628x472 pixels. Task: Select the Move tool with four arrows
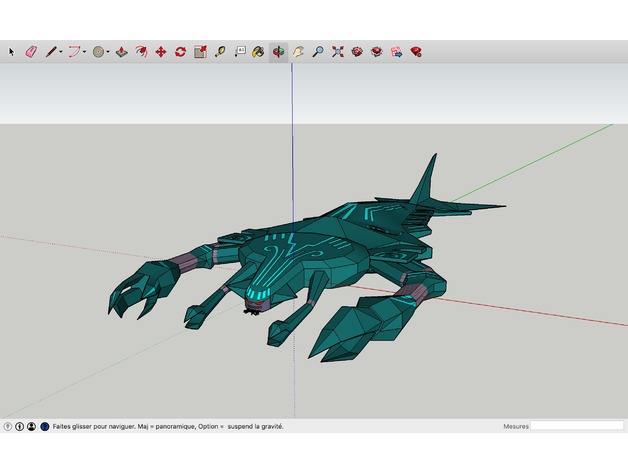click(160, 51)
